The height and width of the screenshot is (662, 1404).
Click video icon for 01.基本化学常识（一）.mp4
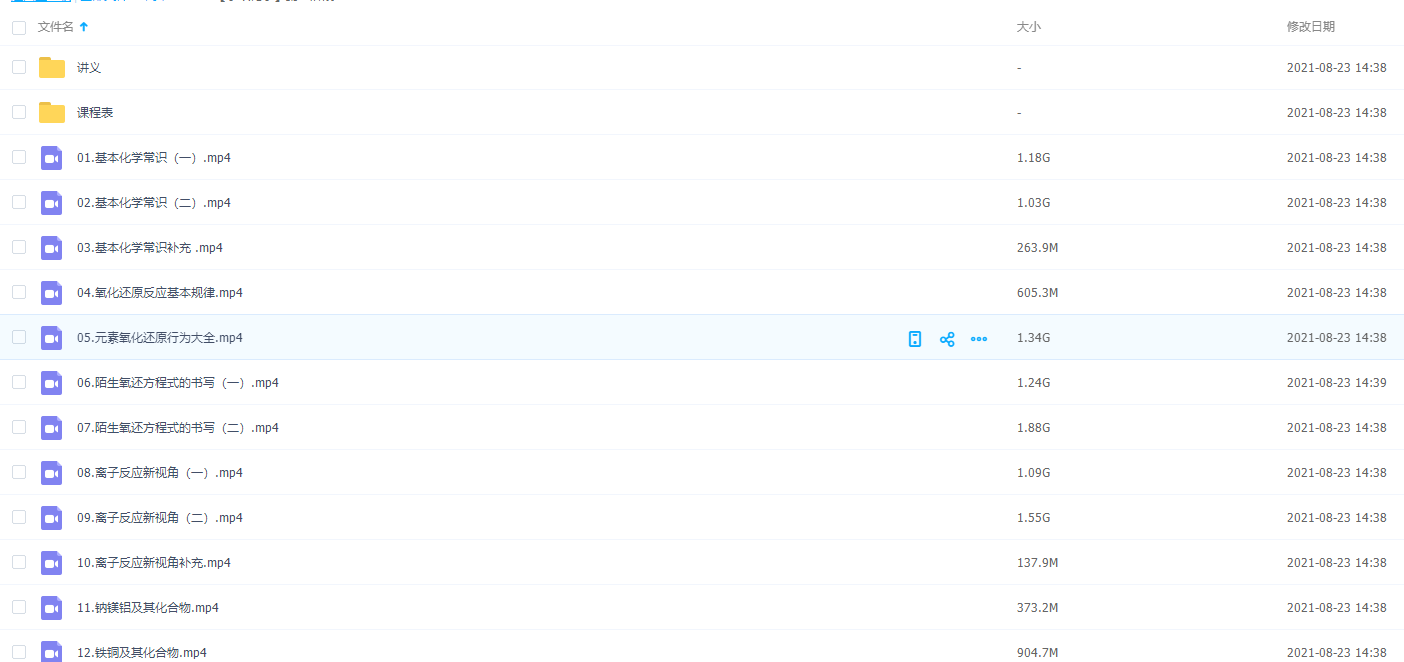pos(52,158)
